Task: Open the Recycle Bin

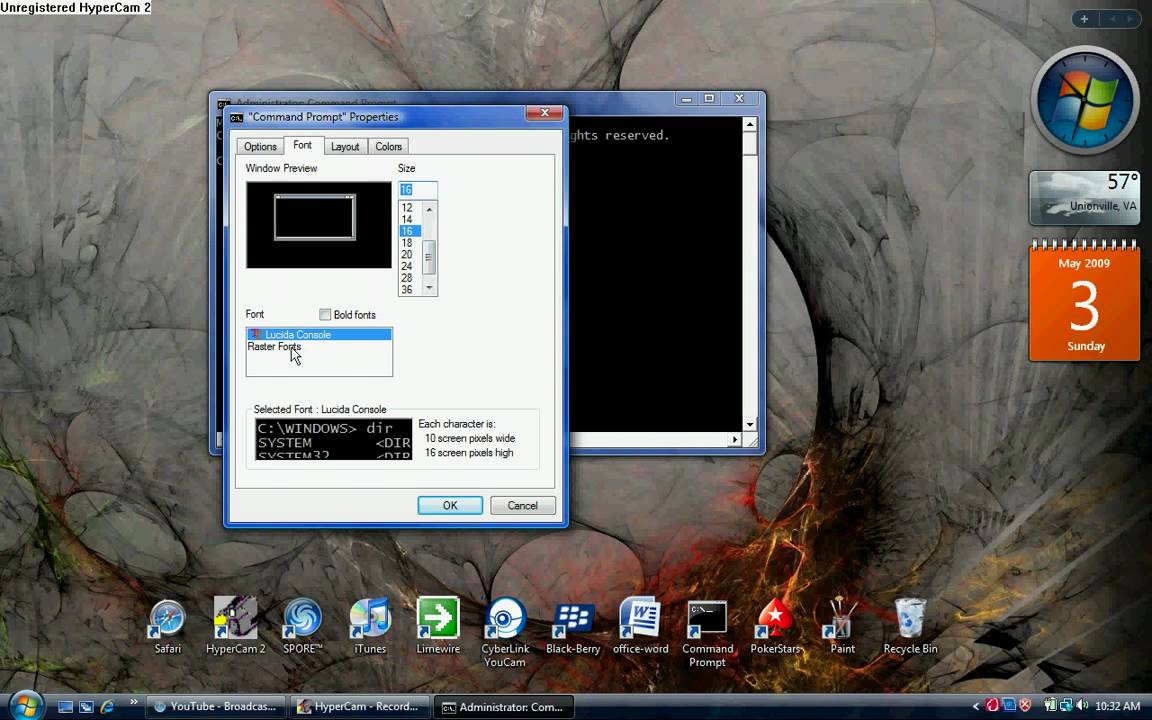Action: (910, 625)
